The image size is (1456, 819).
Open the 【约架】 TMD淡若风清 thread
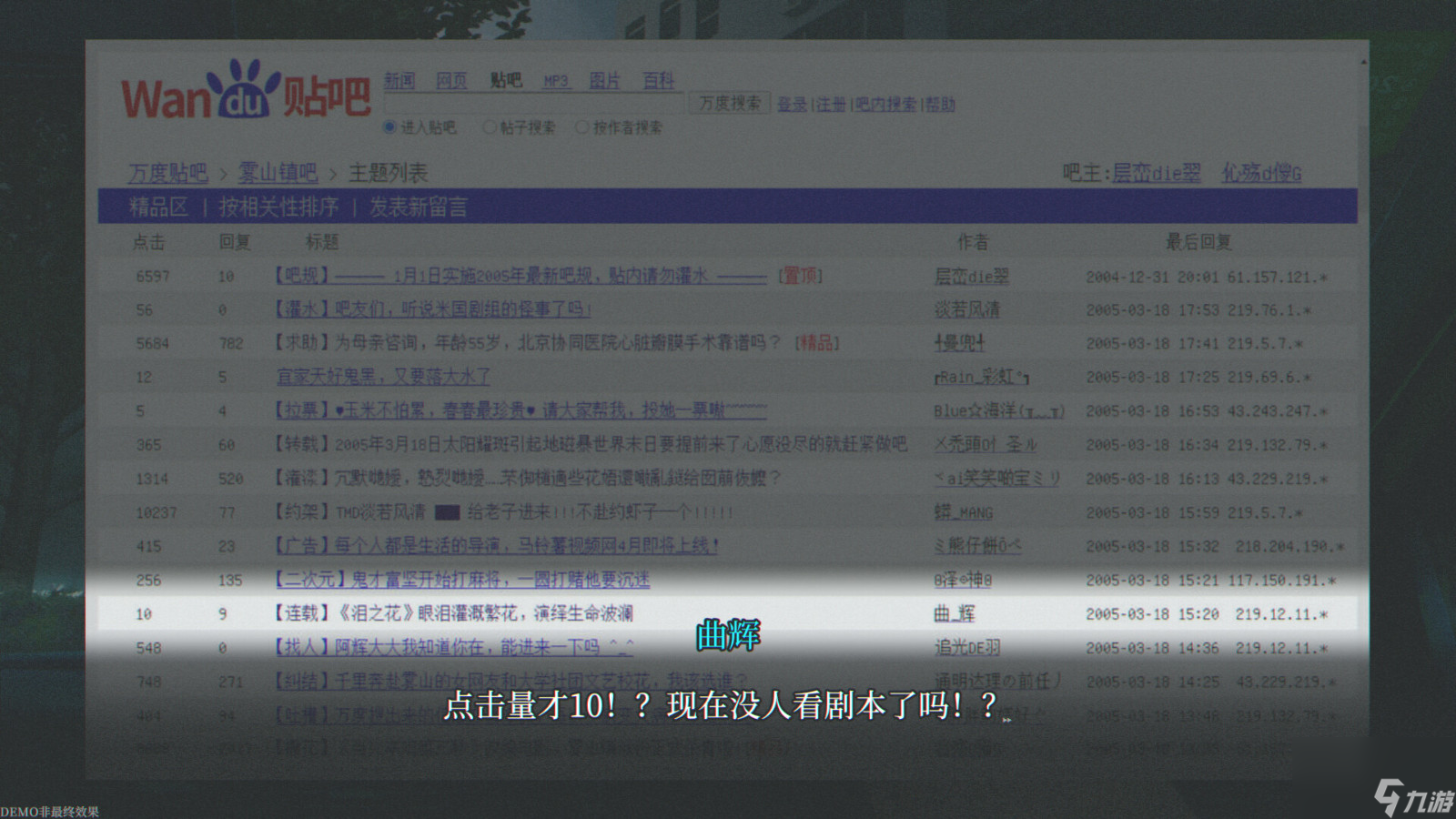click(x=503, y=511)
